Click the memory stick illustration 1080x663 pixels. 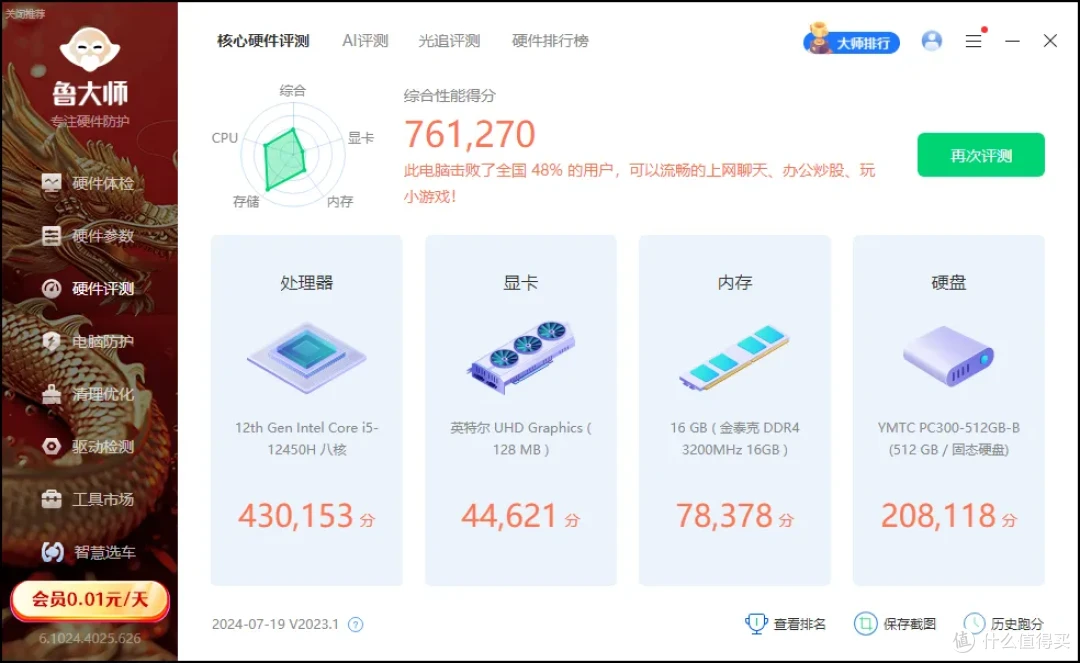coord(734,358)
